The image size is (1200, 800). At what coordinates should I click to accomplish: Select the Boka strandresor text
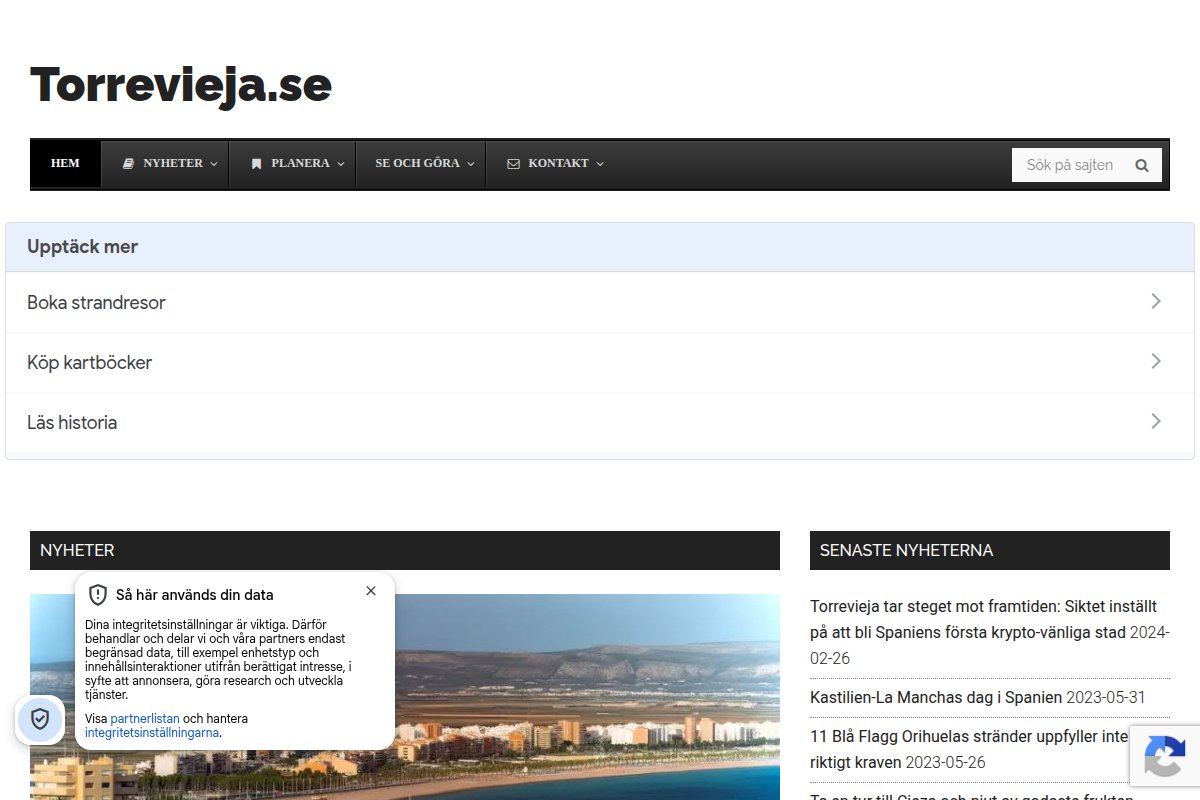pyautogui.click(x=96, y=302)
